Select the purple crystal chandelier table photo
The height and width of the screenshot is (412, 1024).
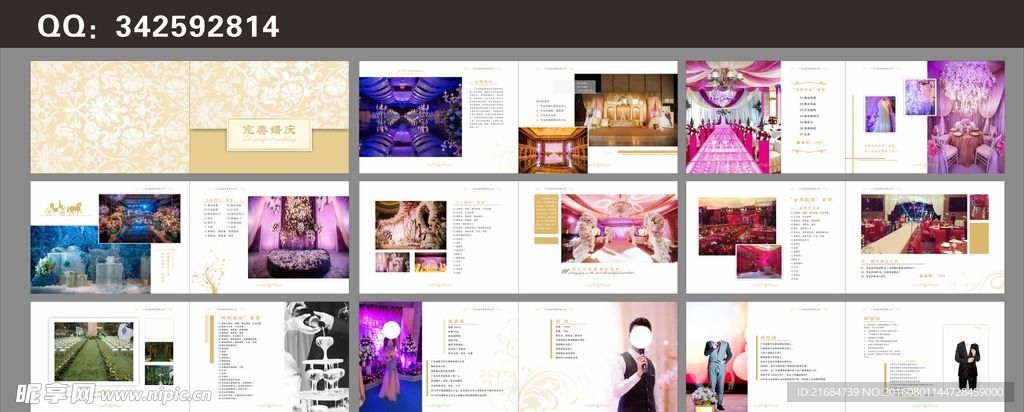[964, 116]
